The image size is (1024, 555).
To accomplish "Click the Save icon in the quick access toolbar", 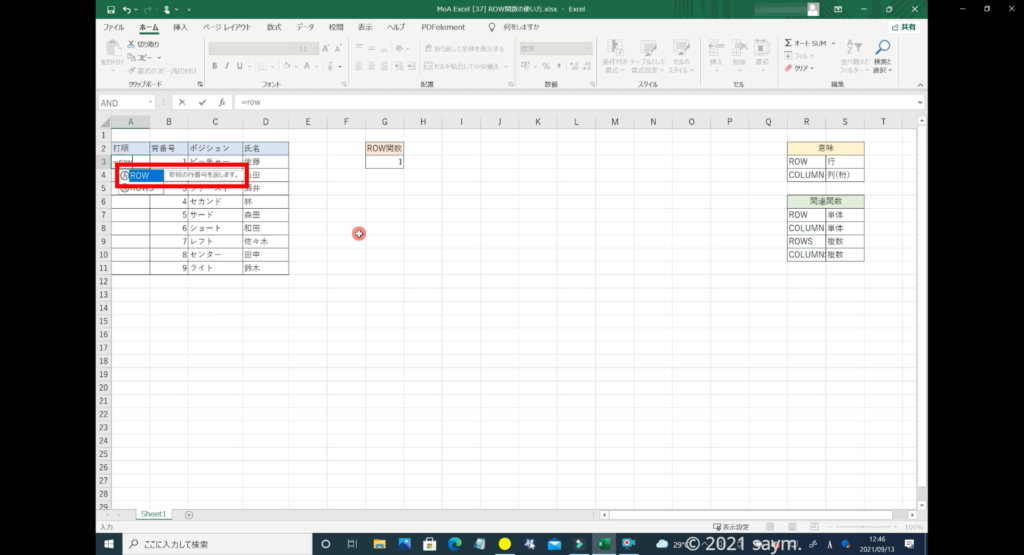I will click(110, 8).
